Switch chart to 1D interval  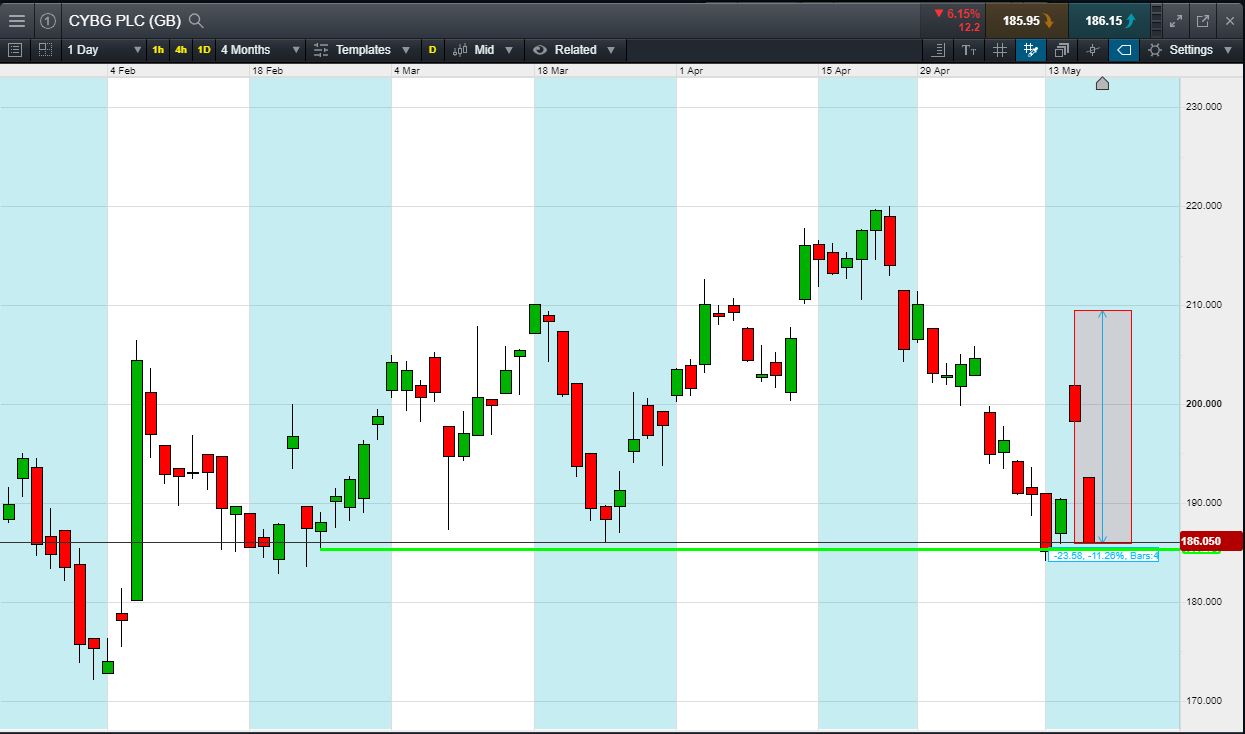coord(204,49)
